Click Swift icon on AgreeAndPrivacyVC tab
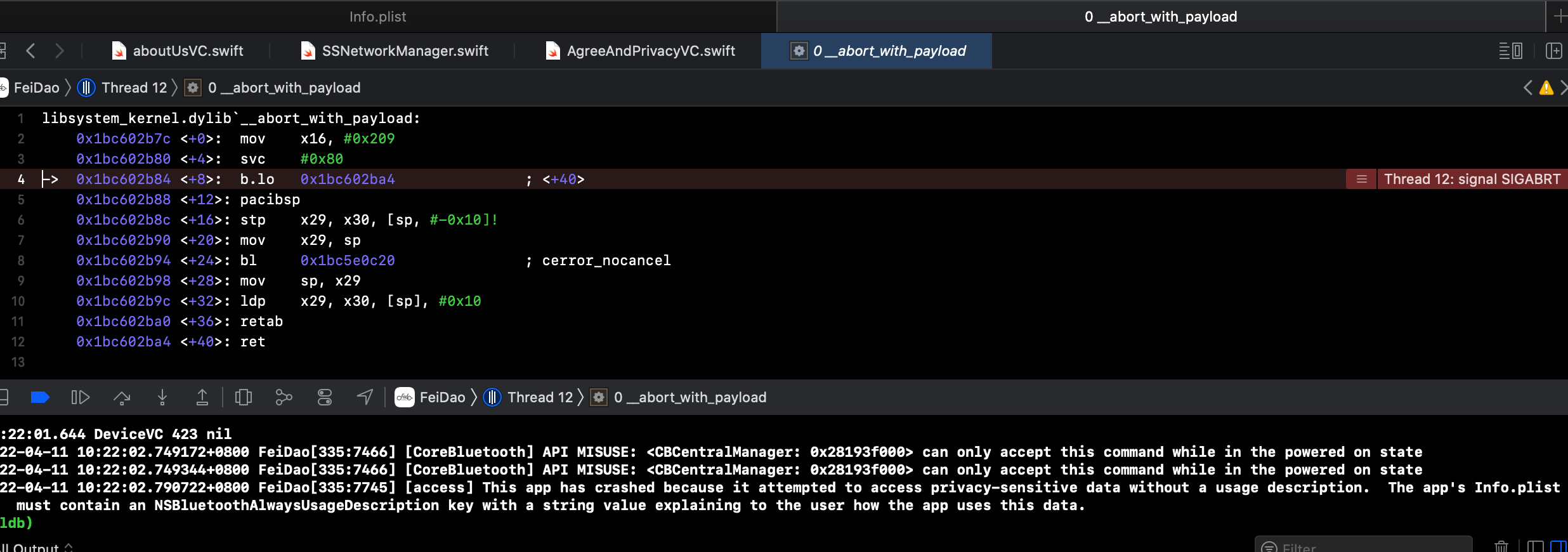Viewport: 1568px width, 552px height. click(x=552, y=51)
